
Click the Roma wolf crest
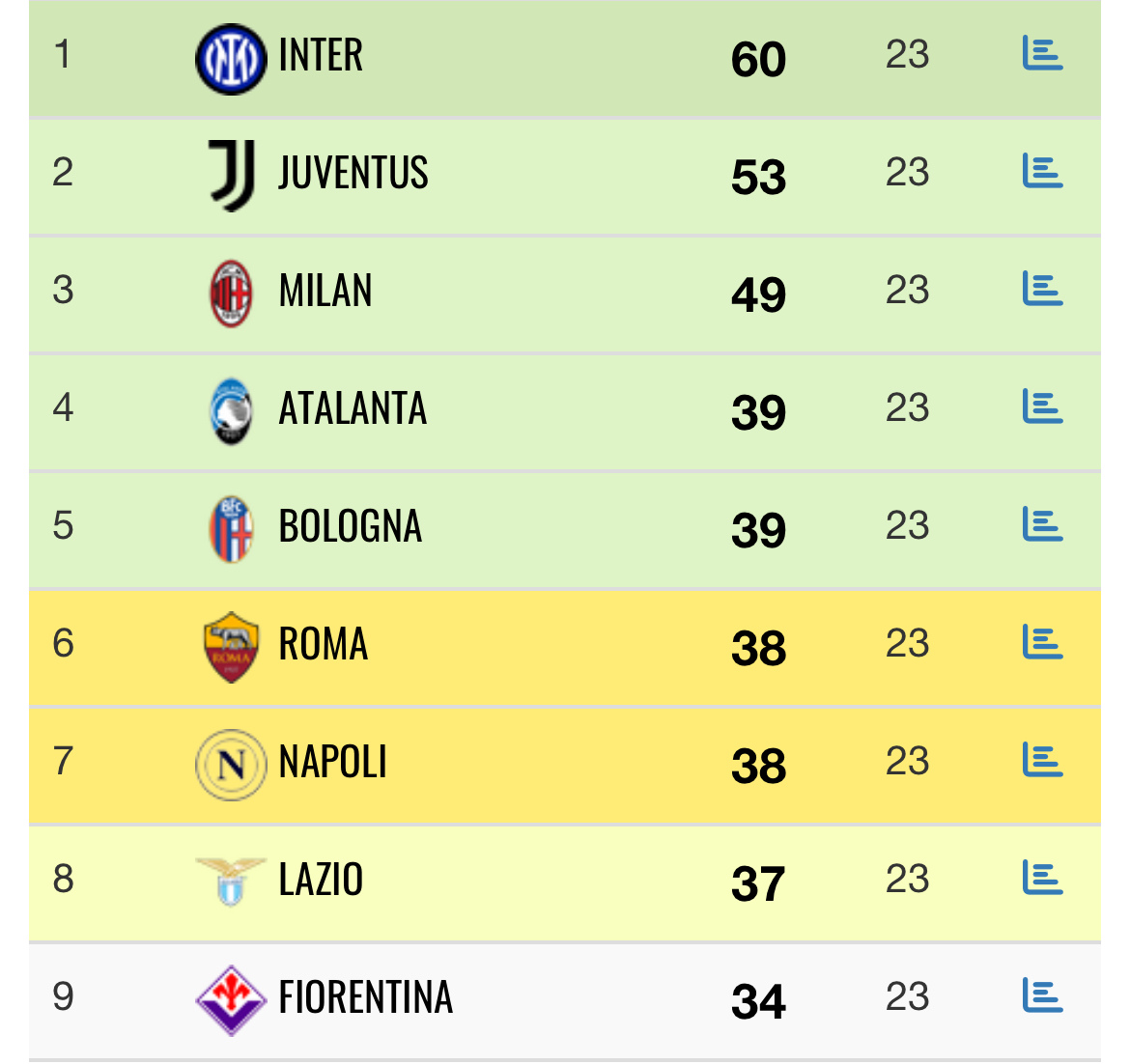pyautogui.click(x=231, y=647)
